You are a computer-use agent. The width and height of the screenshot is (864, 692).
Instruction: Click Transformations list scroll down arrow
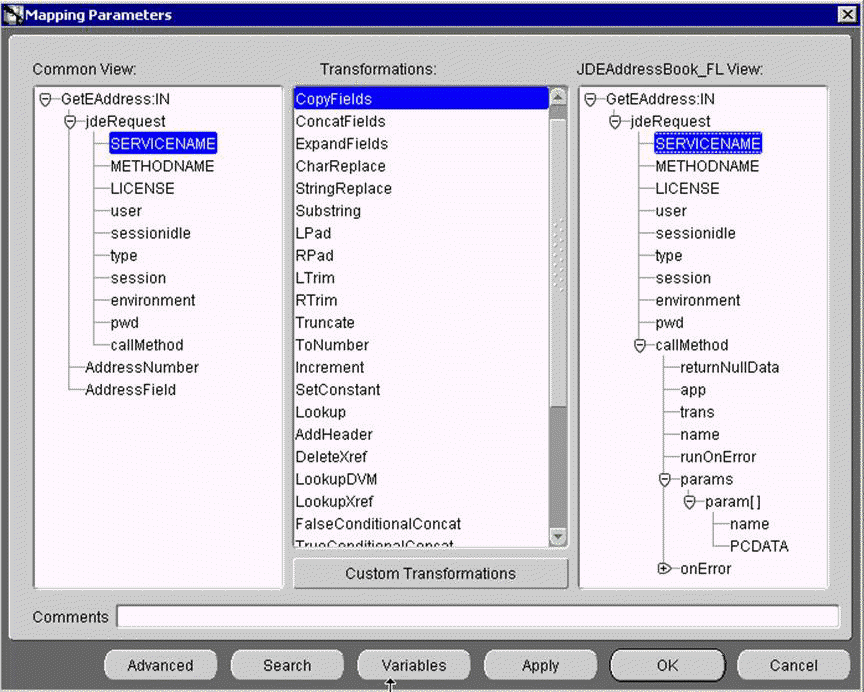coord(558,536)
